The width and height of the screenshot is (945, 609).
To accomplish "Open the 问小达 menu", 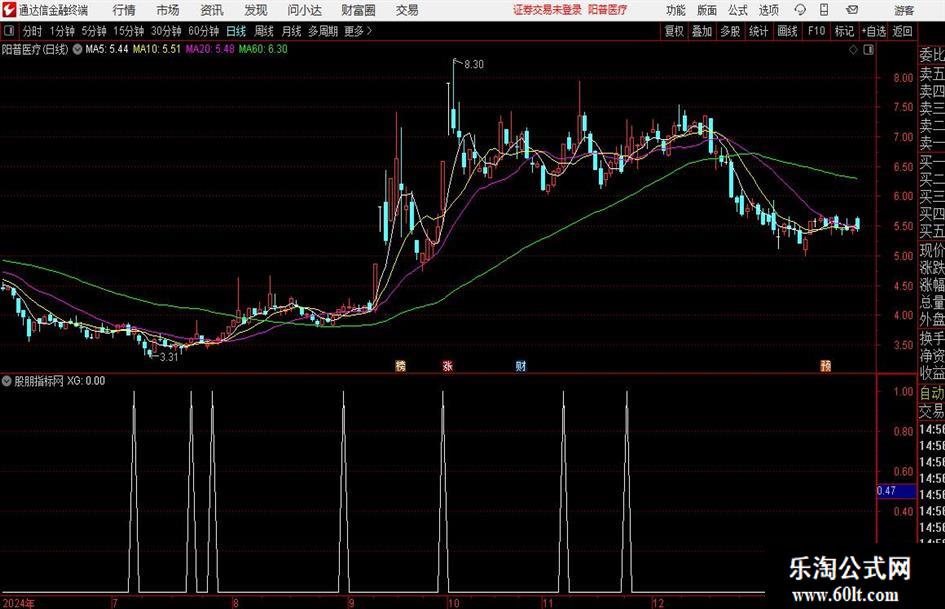I will (x=304, y=10).
